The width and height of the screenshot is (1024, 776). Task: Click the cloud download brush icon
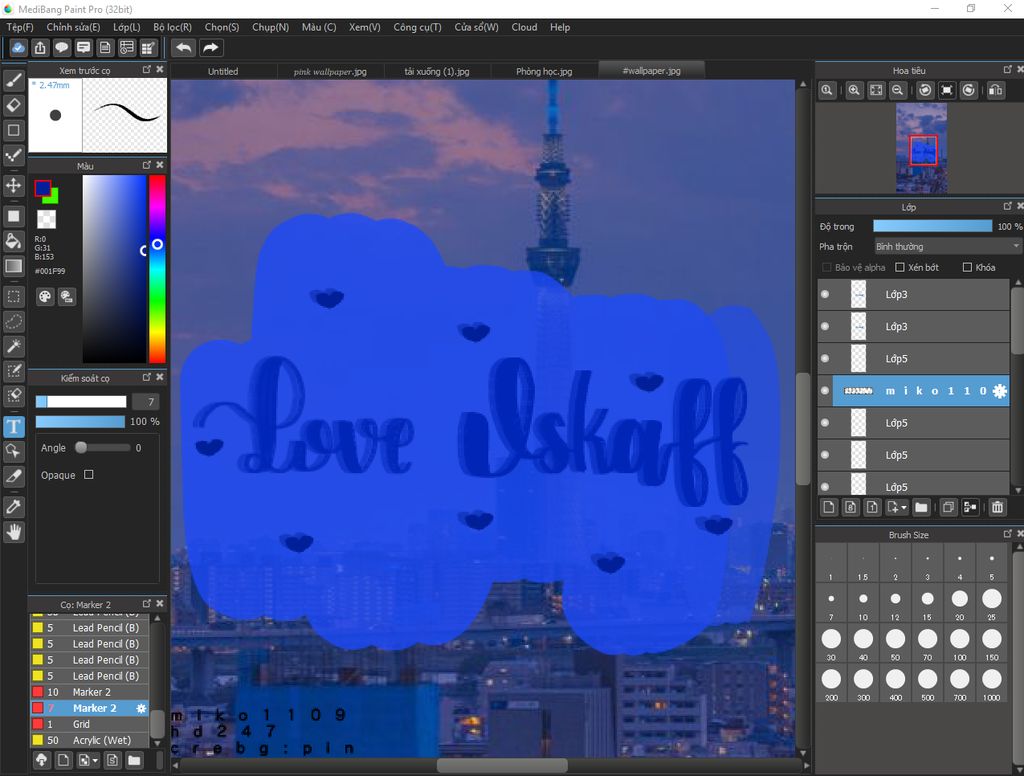[x=42, y=760]
